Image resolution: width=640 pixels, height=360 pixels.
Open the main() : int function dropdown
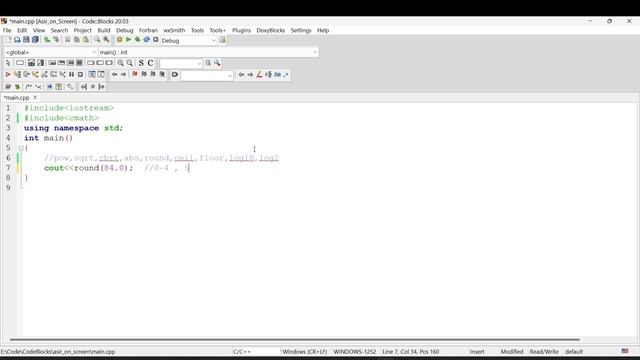208,52
